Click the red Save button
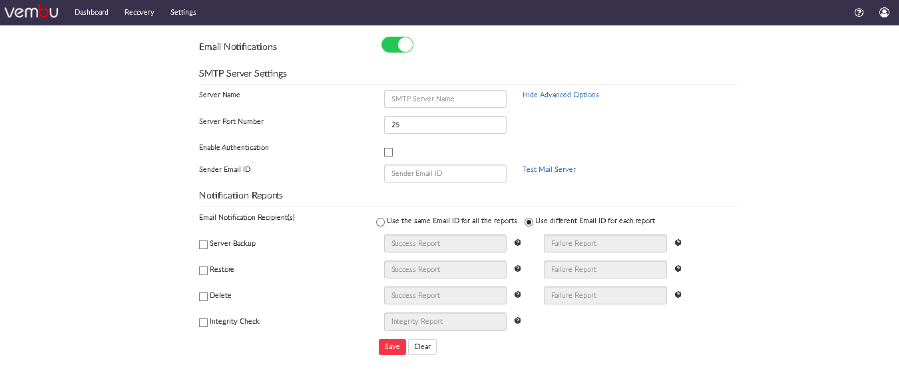Viewport: 899px width, 370px height. tap(392, 347)
